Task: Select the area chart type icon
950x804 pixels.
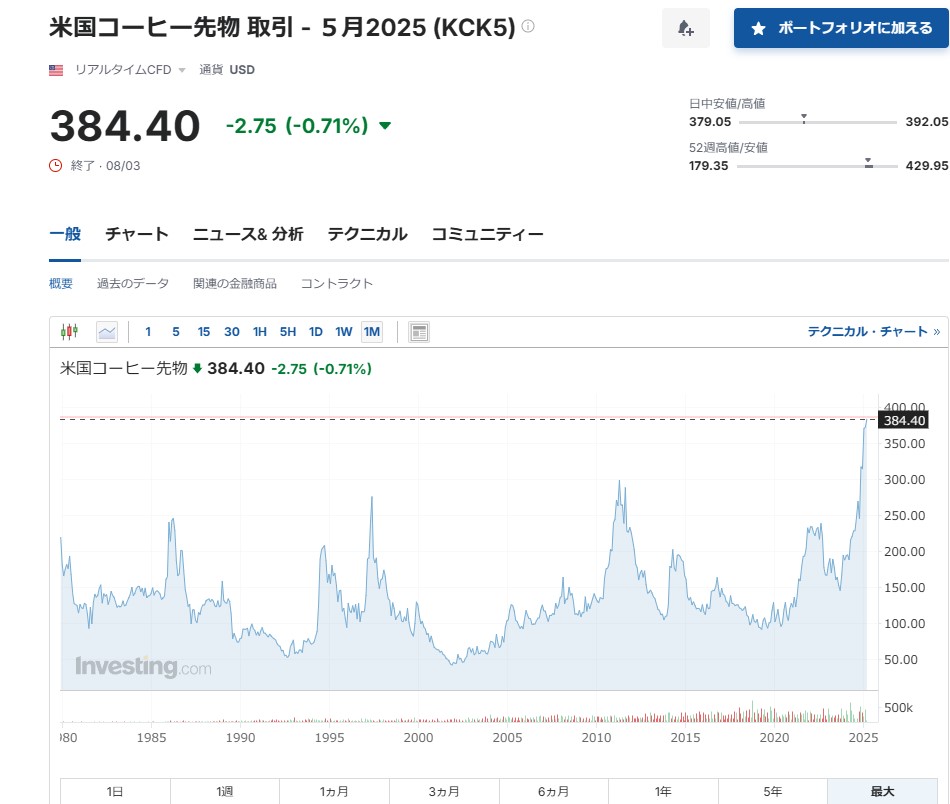Action: click(x=107, y=331)
